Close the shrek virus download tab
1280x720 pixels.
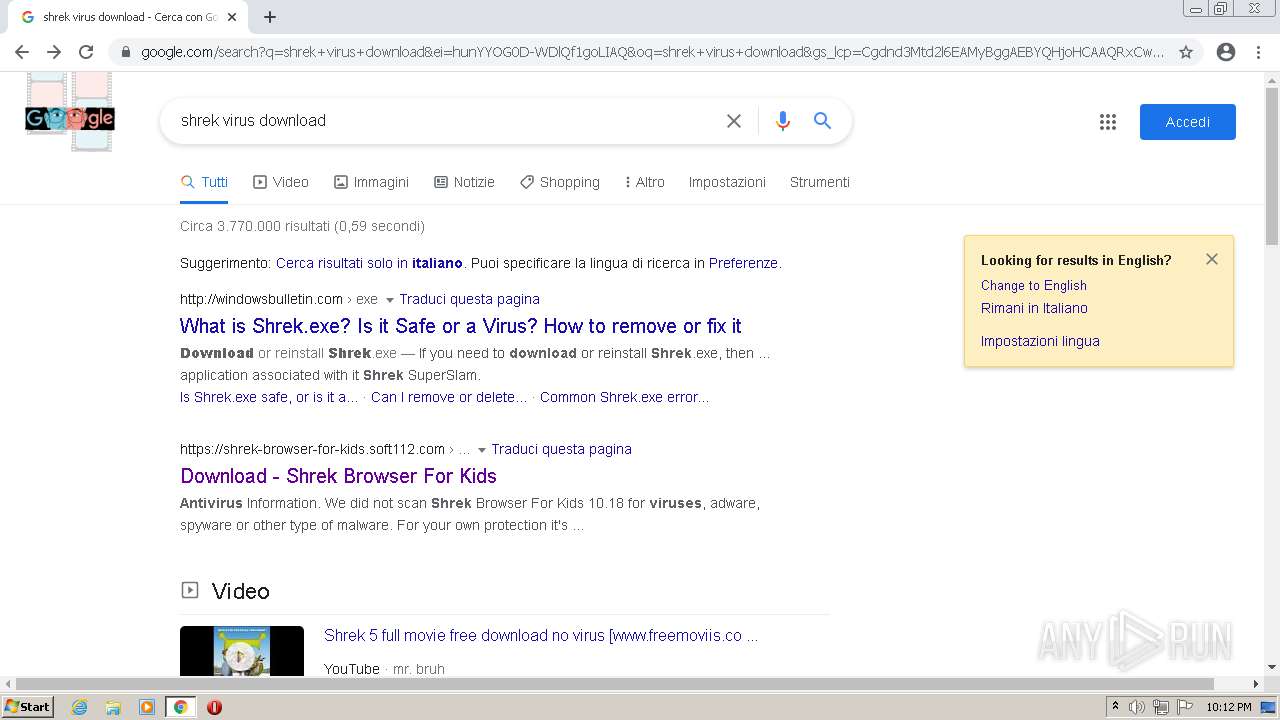232,17
